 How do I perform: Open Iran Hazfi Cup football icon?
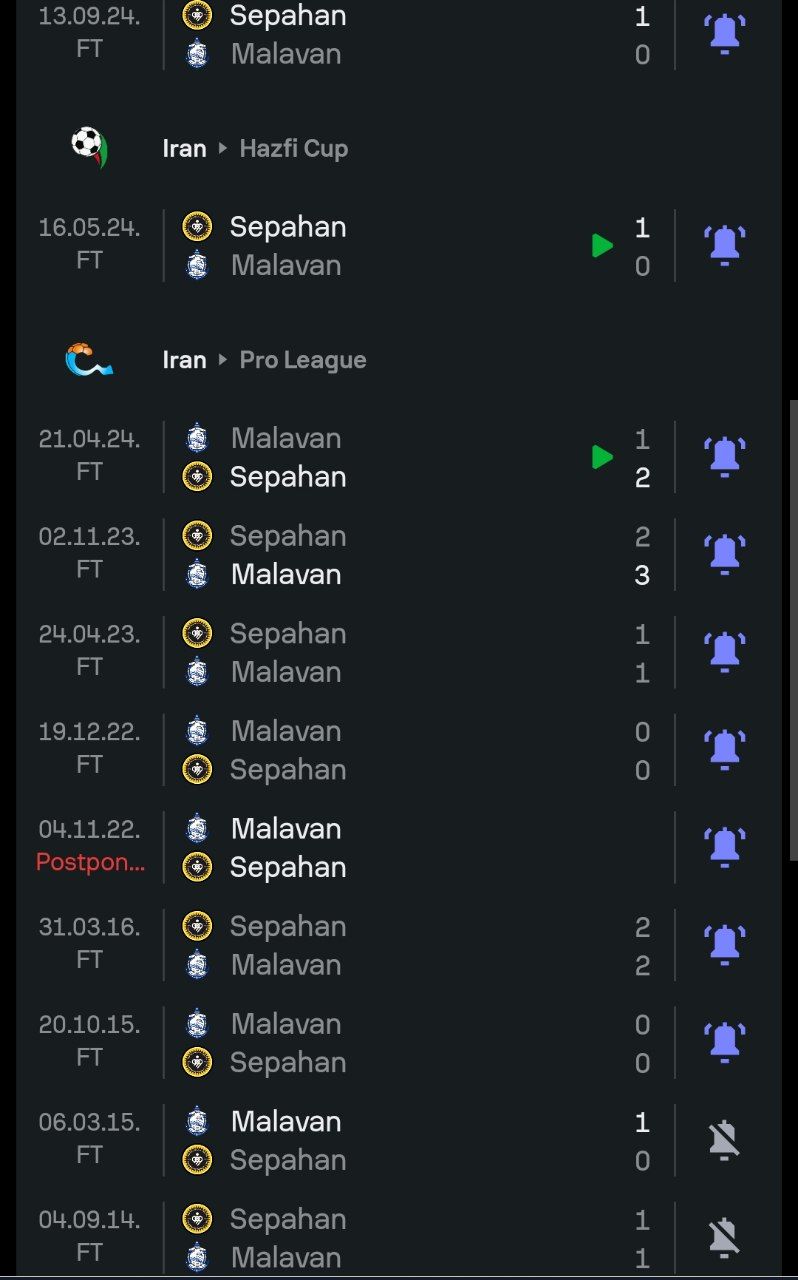89,148
